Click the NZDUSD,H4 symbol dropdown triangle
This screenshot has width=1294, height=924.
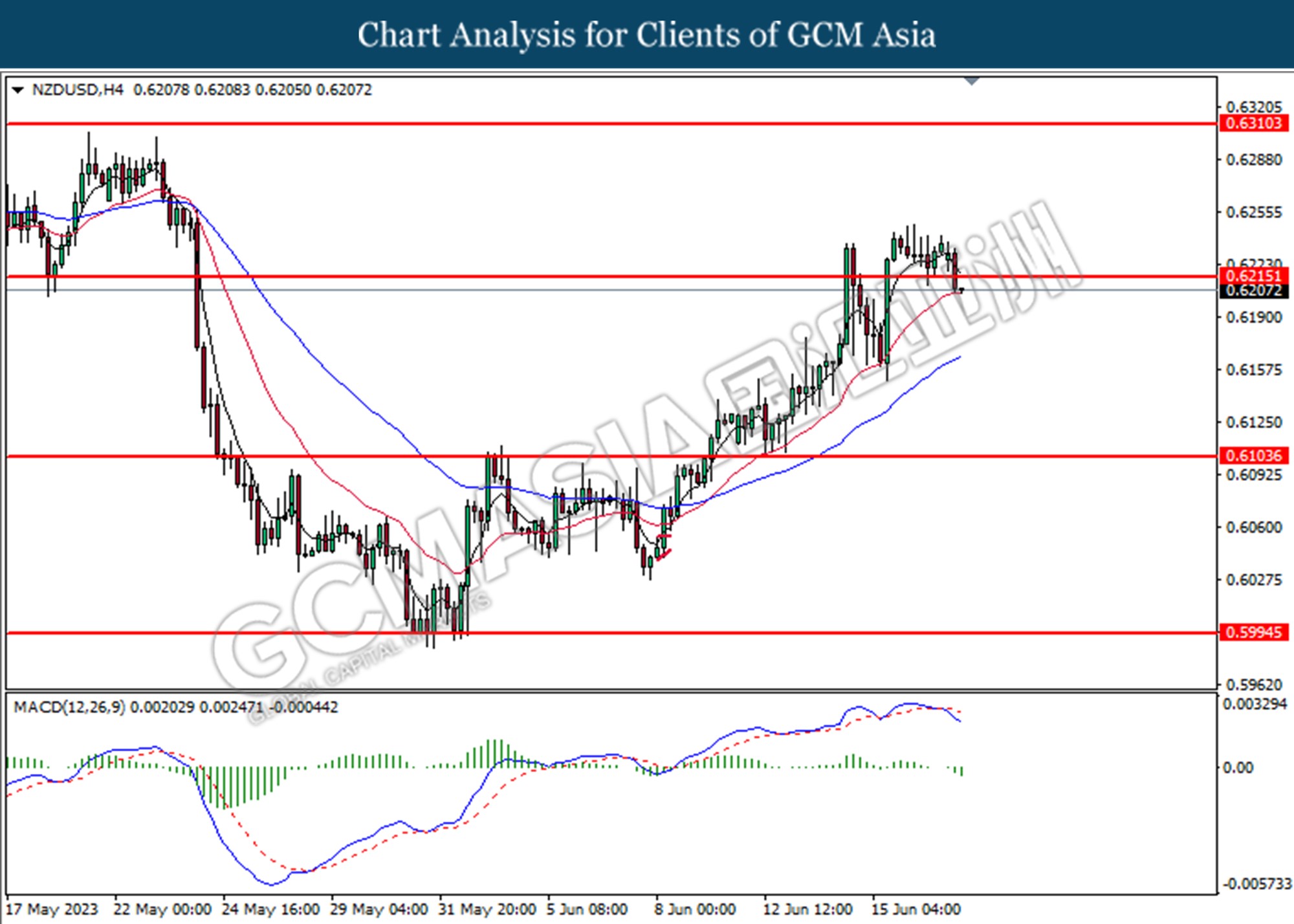coord(18,90)
